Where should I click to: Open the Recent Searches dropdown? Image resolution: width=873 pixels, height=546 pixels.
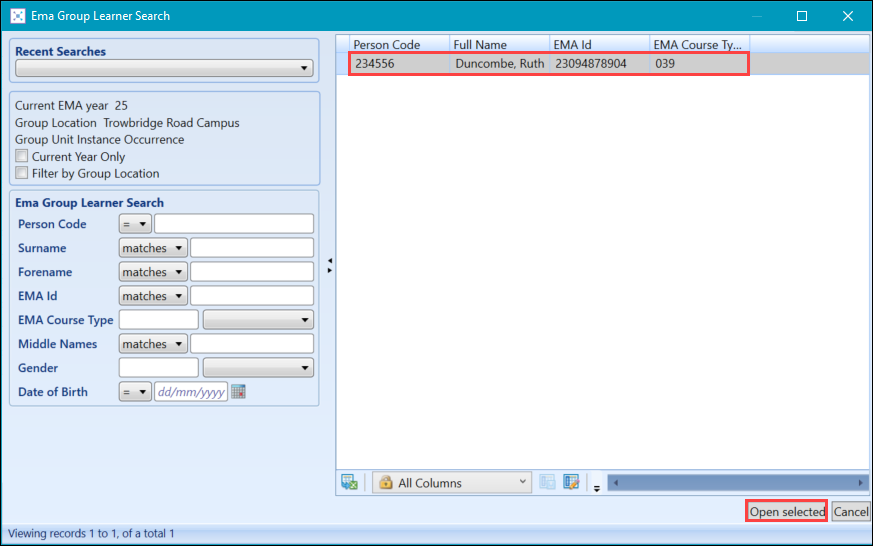(x=164, y=68)
